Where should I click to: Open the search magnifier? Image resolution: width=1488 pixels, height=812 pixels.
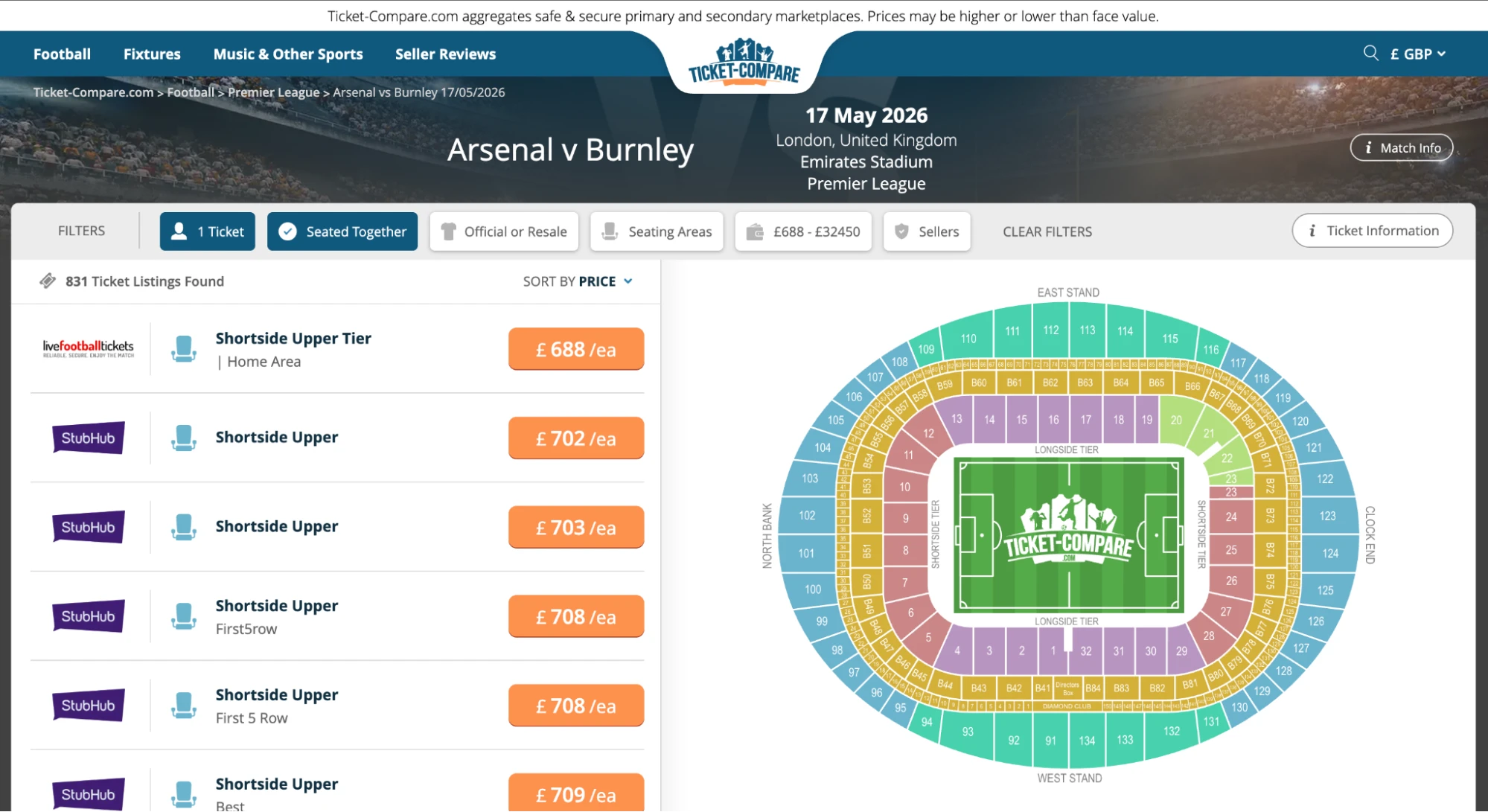click(1370, 53)
